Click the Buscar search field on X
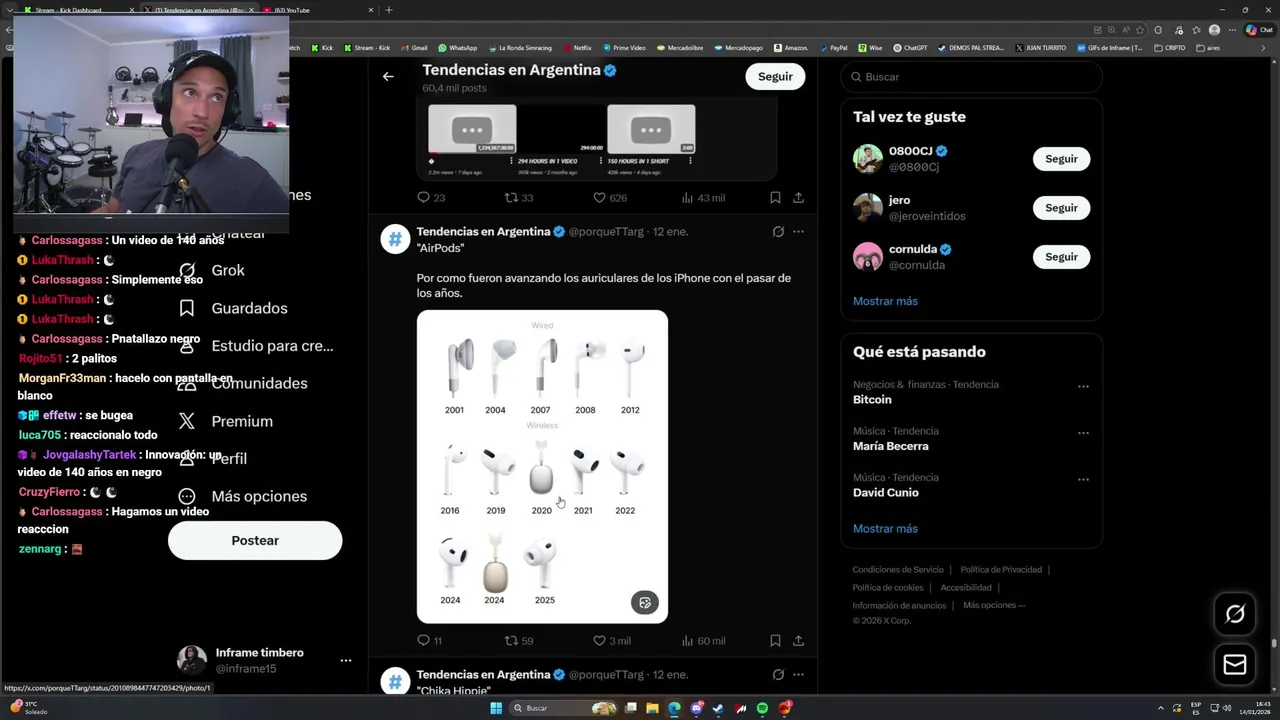Image resolution: width=1280 pixels, height=720 pixels. pos(971,77)
